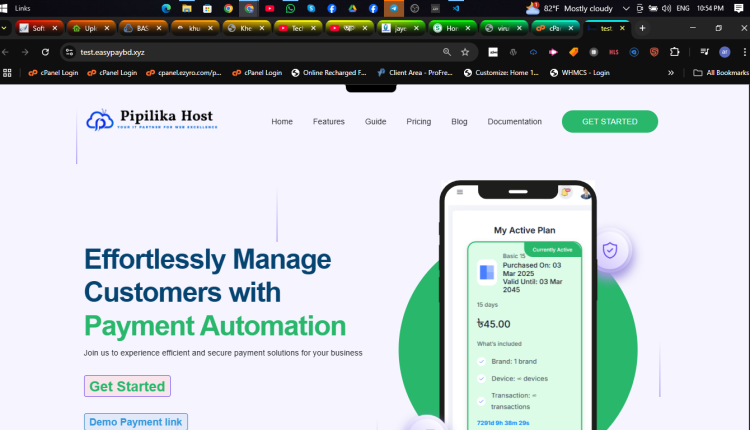The image size is (750, 430).
Task: Open the weather widget showing Mostly cloudy
Action: pyautogui.click(x=569, y=8)
